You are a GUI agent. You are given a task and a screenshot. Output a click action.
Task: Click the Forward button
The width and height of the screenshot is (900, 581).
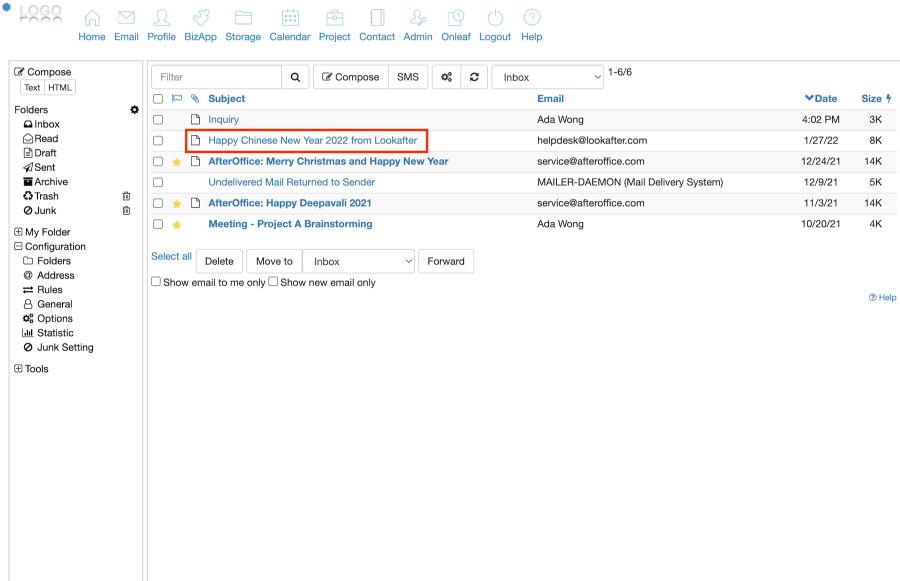tap(446, 261)
